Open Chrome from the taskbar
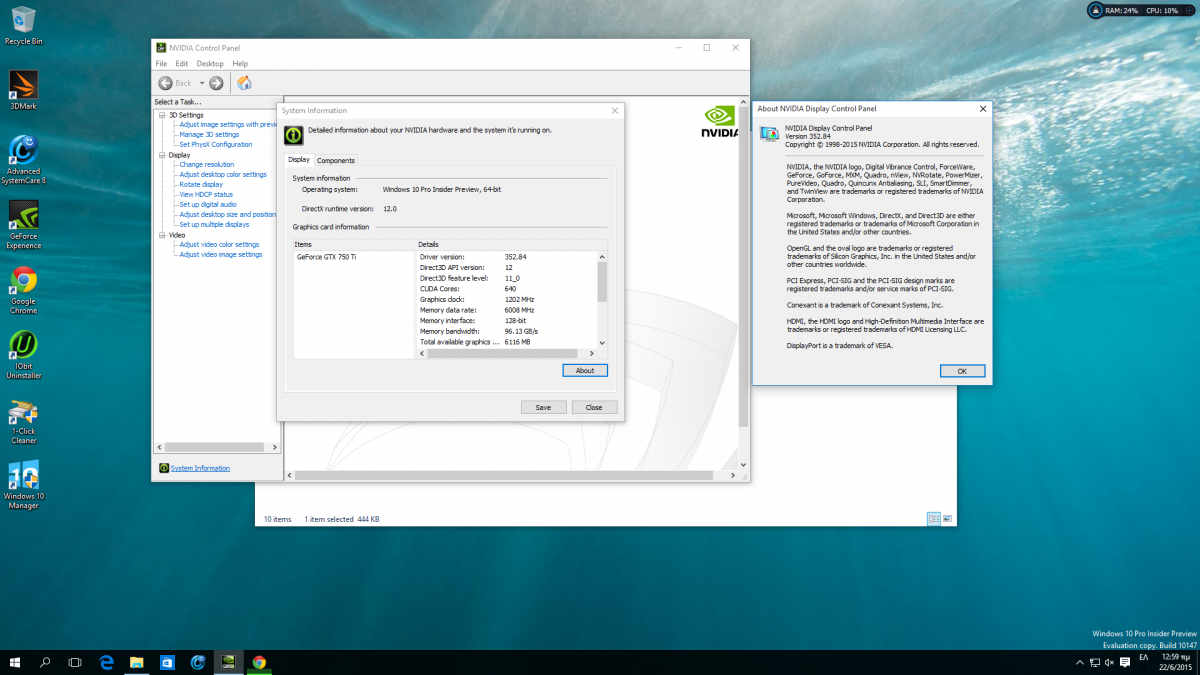 click(259, 661)
